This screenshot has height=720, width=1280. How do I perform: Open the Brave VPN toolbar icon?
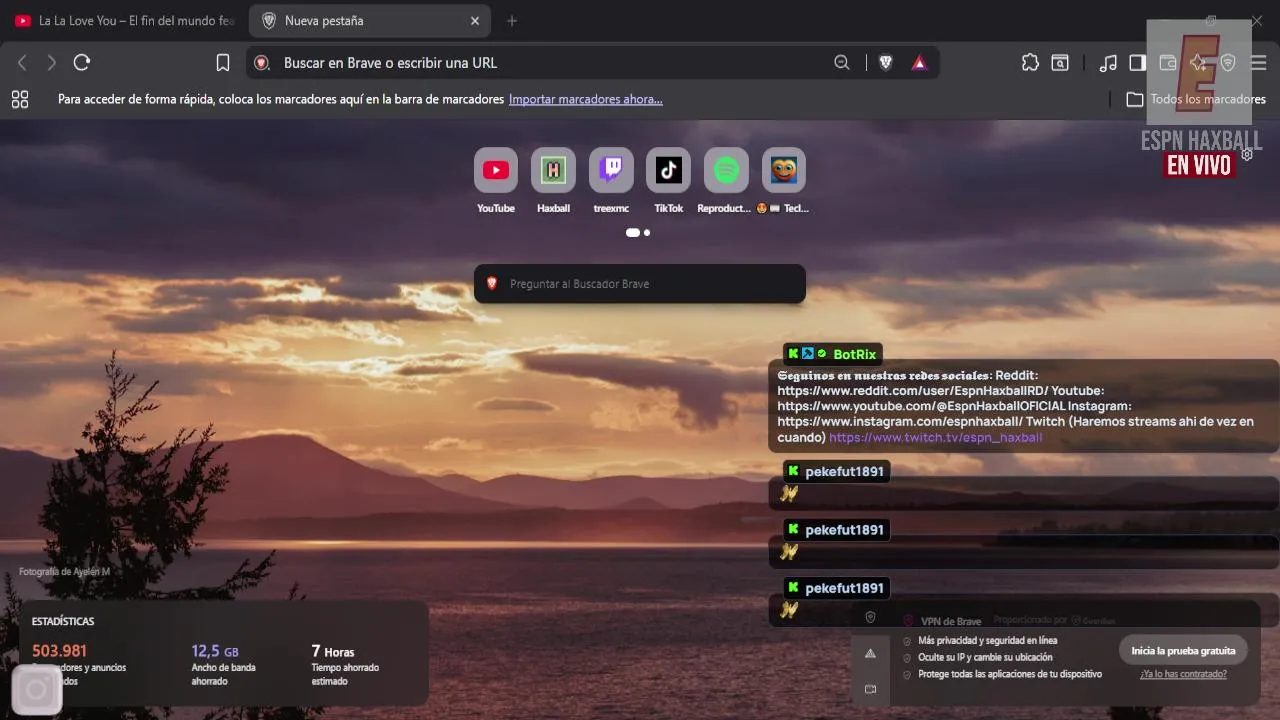coord(1228,63)
